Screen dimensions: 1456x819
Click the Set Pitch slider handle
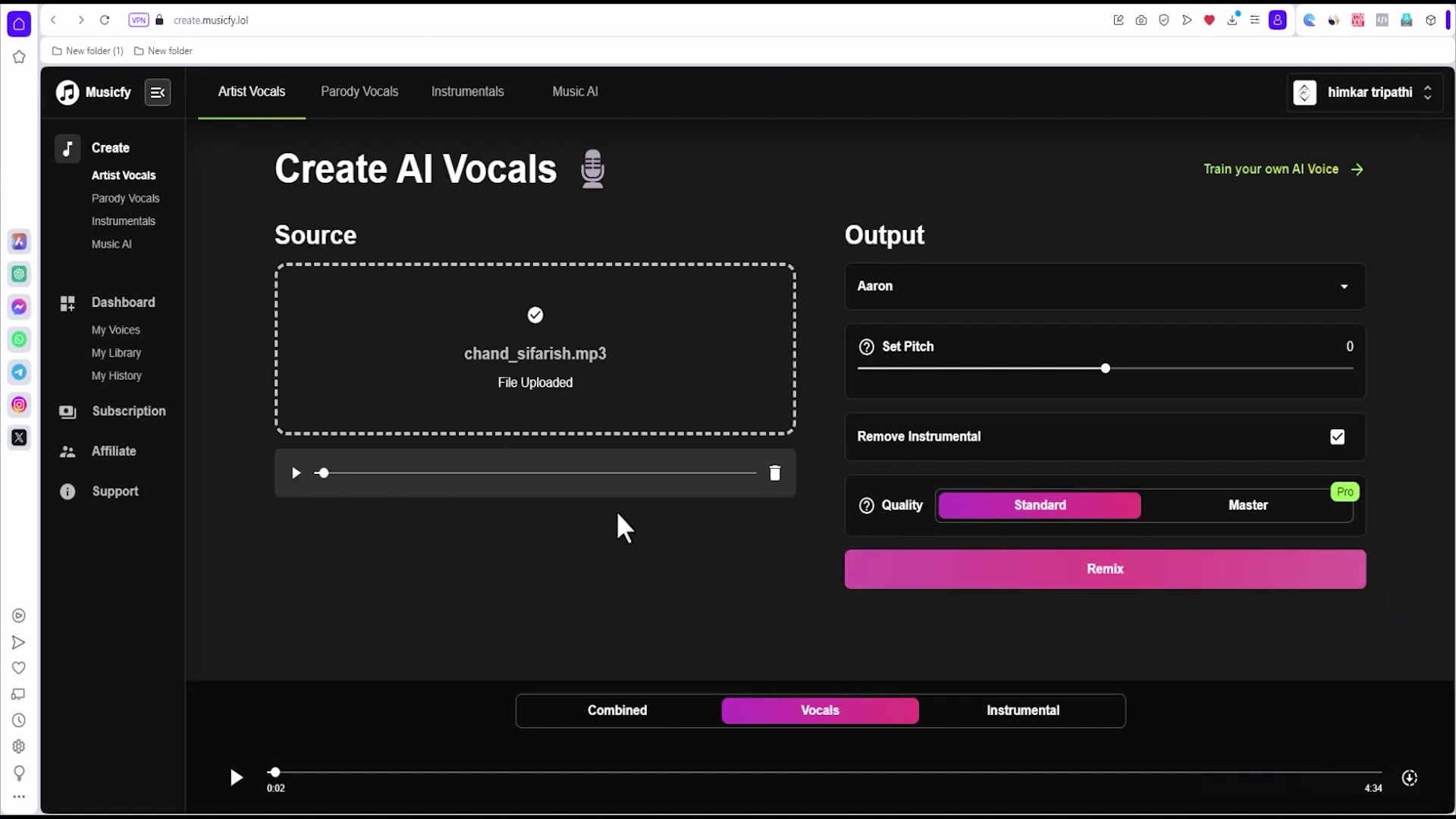(1105, 369)
